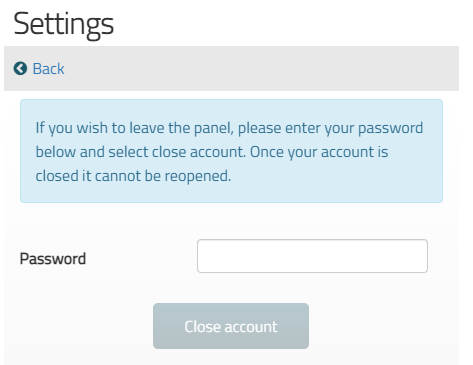
Task: Click left edge of password text box
Action: (x=202, y=256)
